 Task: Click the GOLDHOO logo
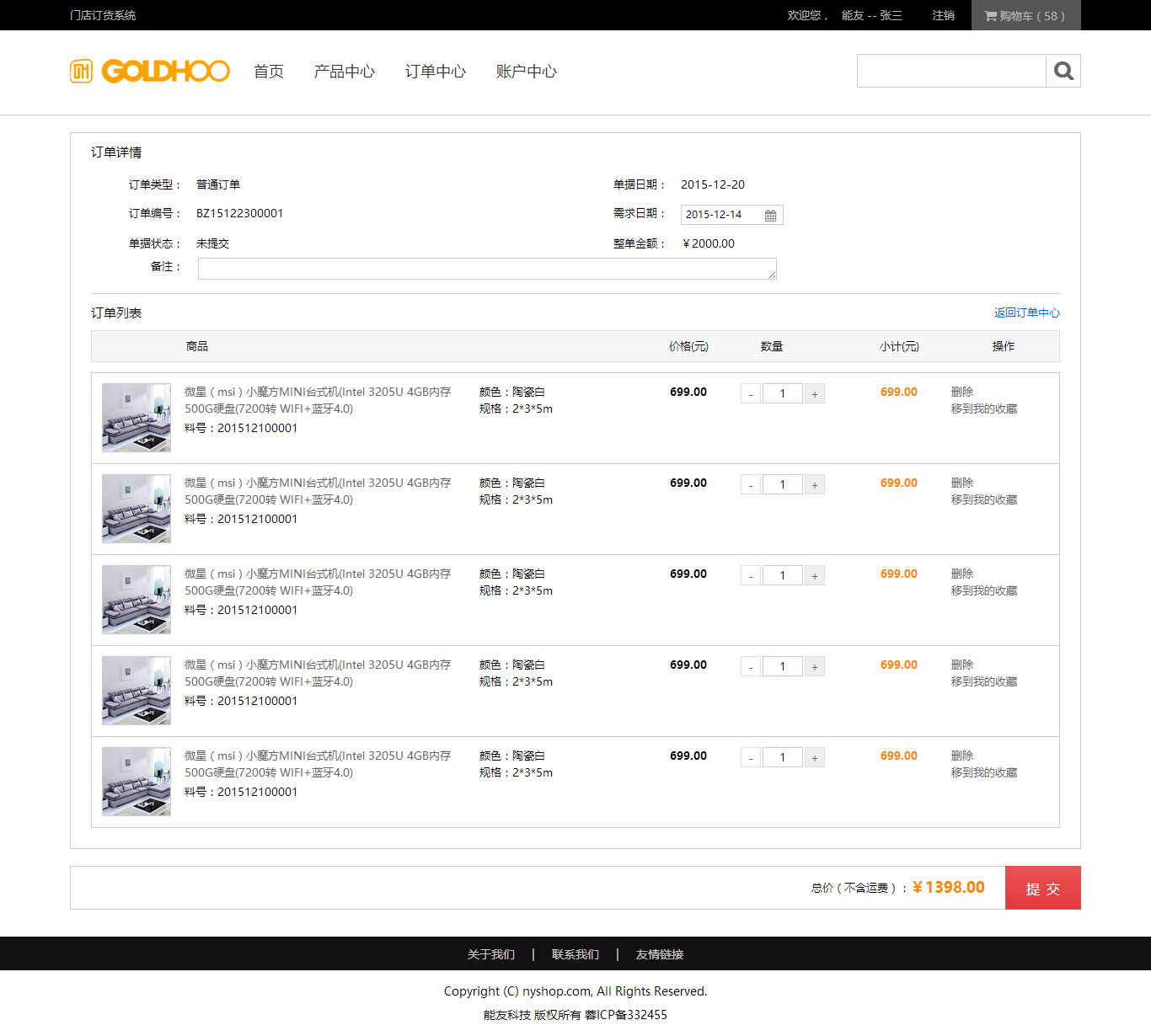click(x=150, y=72)
